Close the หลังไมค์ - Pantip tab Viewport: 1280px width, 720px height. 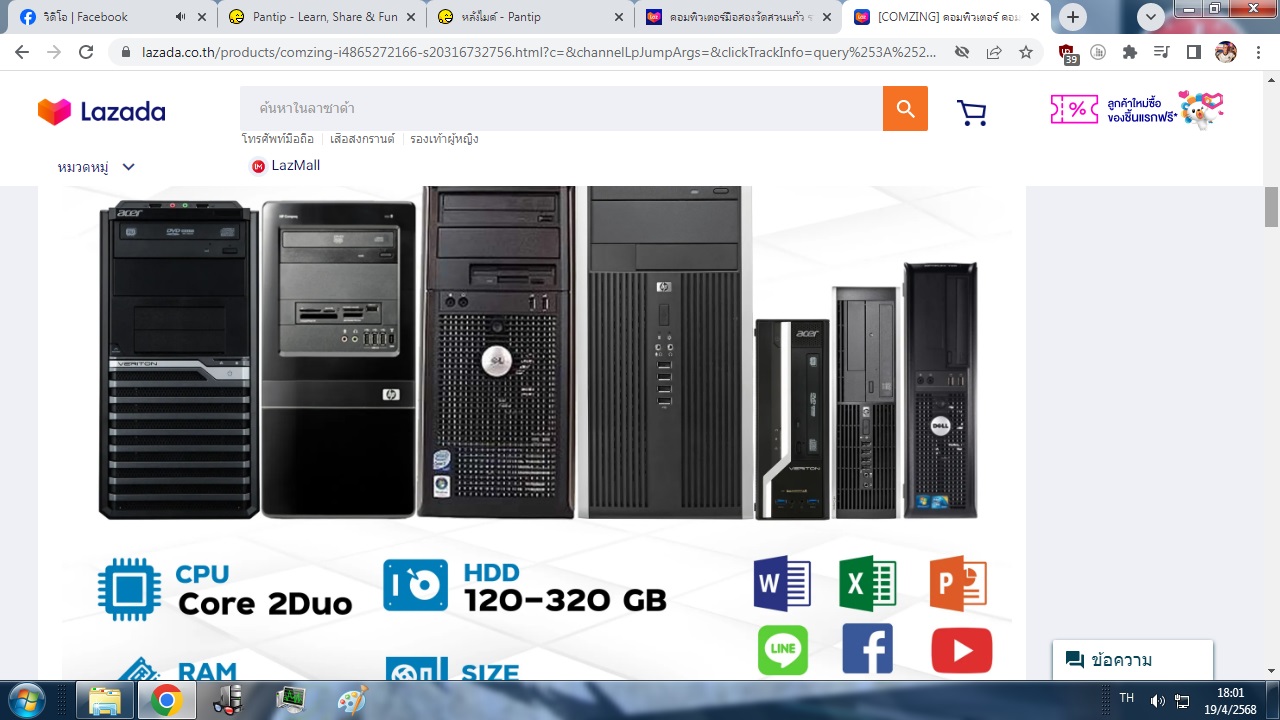(x=618, y=17)
